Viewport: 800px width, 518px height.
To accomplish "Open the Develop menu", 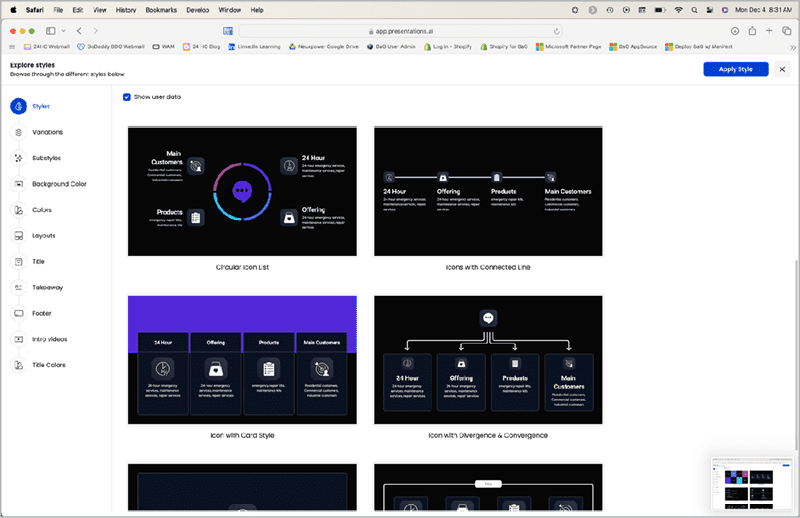I will click(197, 10).
